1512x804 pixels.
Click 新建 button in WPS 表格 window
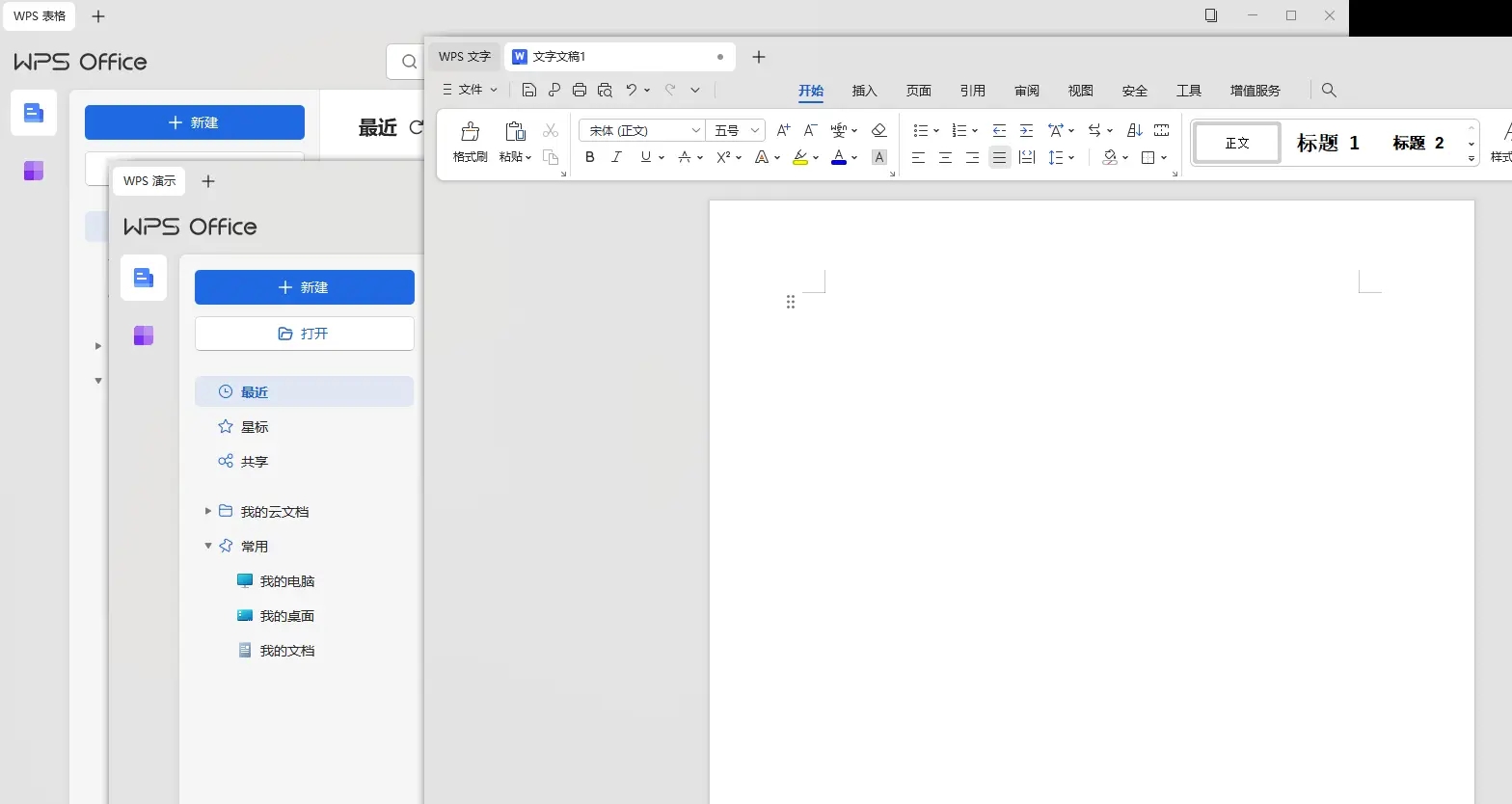pyautogui.click(x=194, y=122)
